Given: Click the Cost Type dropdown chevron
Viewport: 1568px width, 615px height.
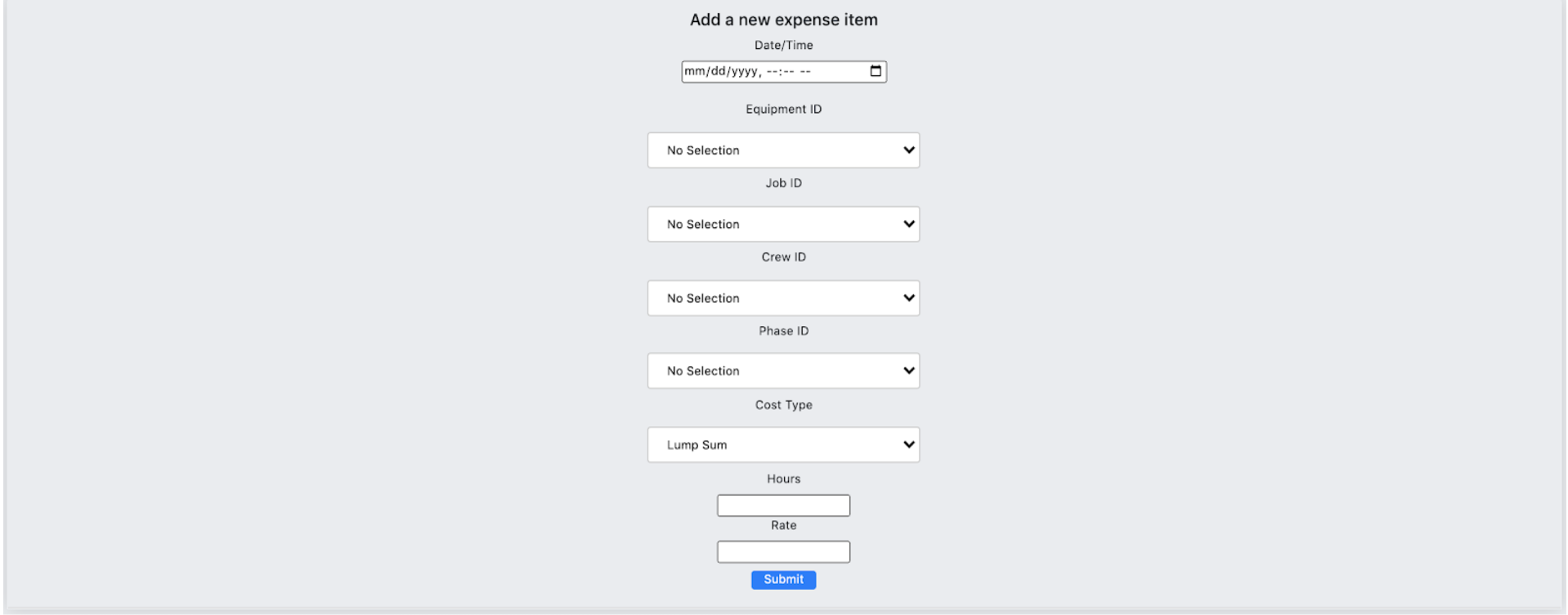Looking at the screenshot, I should [x=907, y=444].
